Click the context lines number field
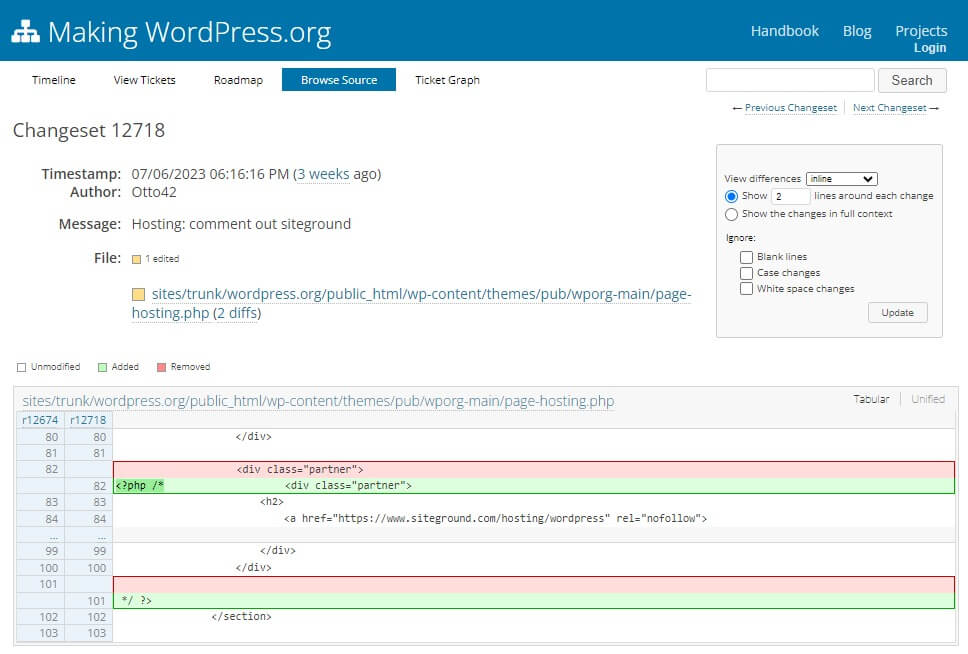 (x=790, y=196)
